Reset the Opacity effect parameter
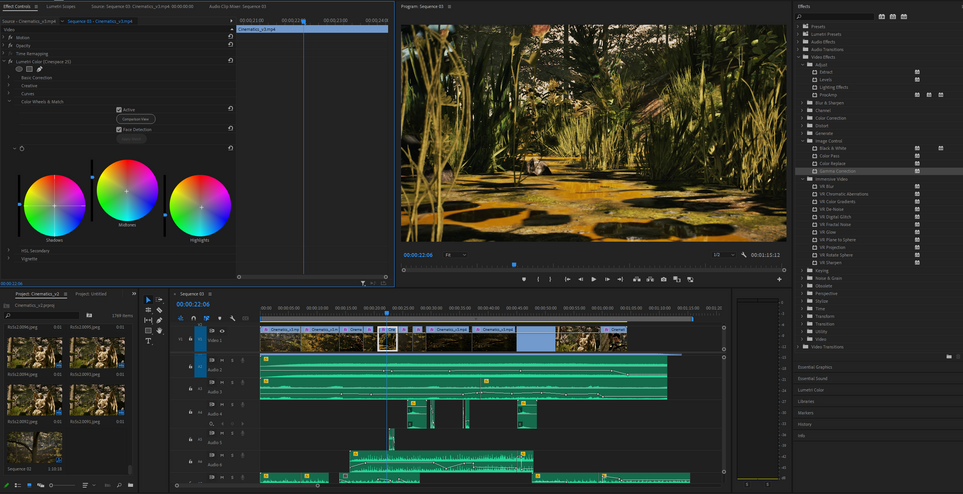Screen dimensions: 963x494 click(x=231, y=45)
